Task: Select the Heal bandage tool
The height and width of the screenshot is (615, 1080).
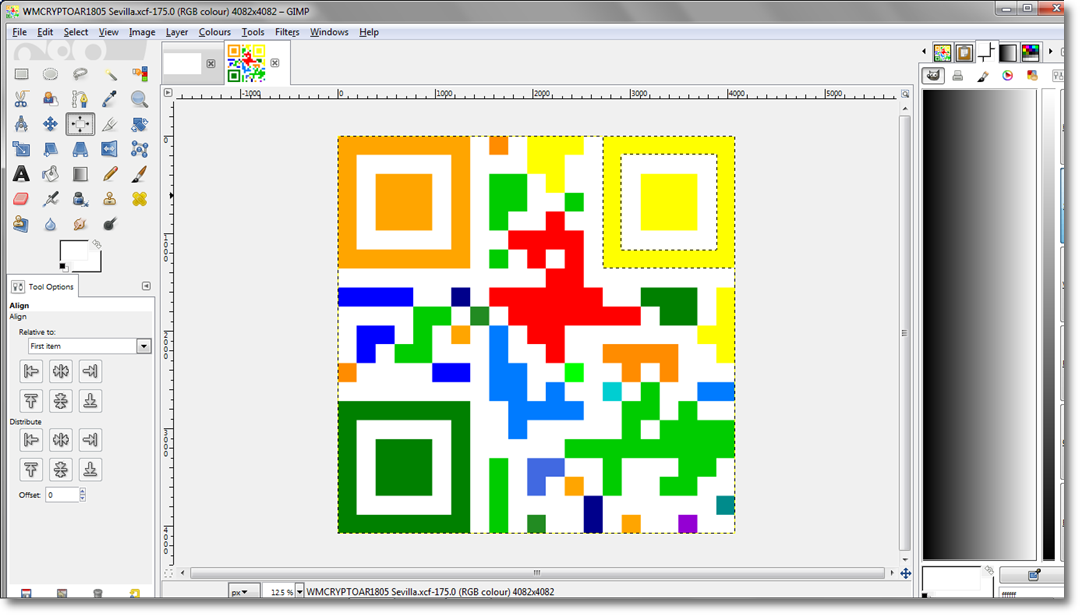Action: [140, 199]
